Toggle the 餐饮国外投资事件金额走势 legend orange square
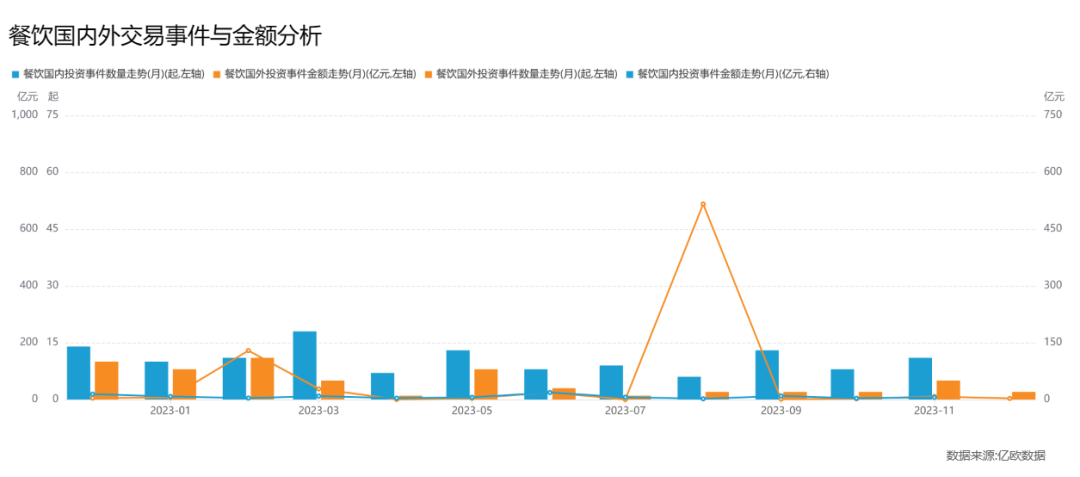 click(x=217, y=74)
